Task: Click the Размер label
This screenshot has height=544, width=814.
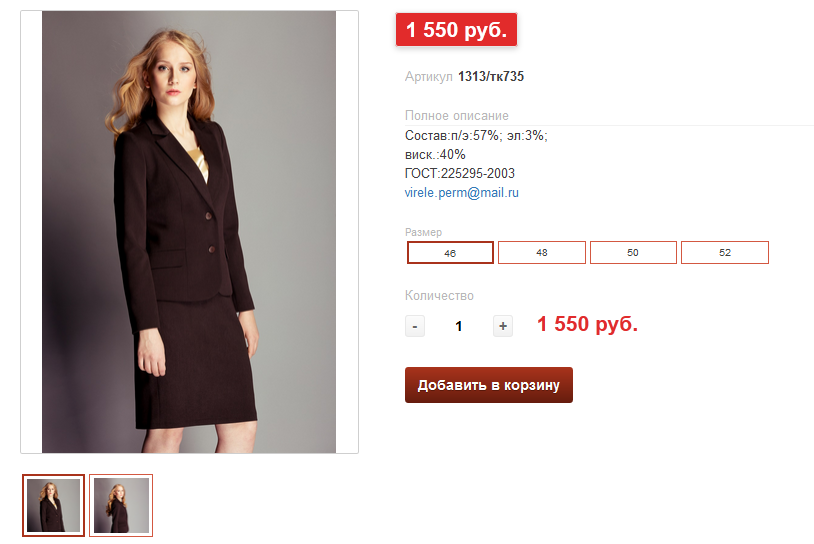Action: [x=423, y=232]
